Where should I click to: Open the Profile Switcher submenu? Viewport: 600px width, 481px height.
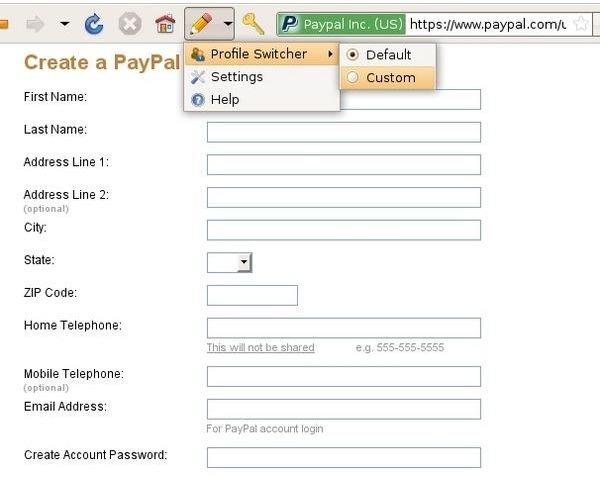point(262,54)
